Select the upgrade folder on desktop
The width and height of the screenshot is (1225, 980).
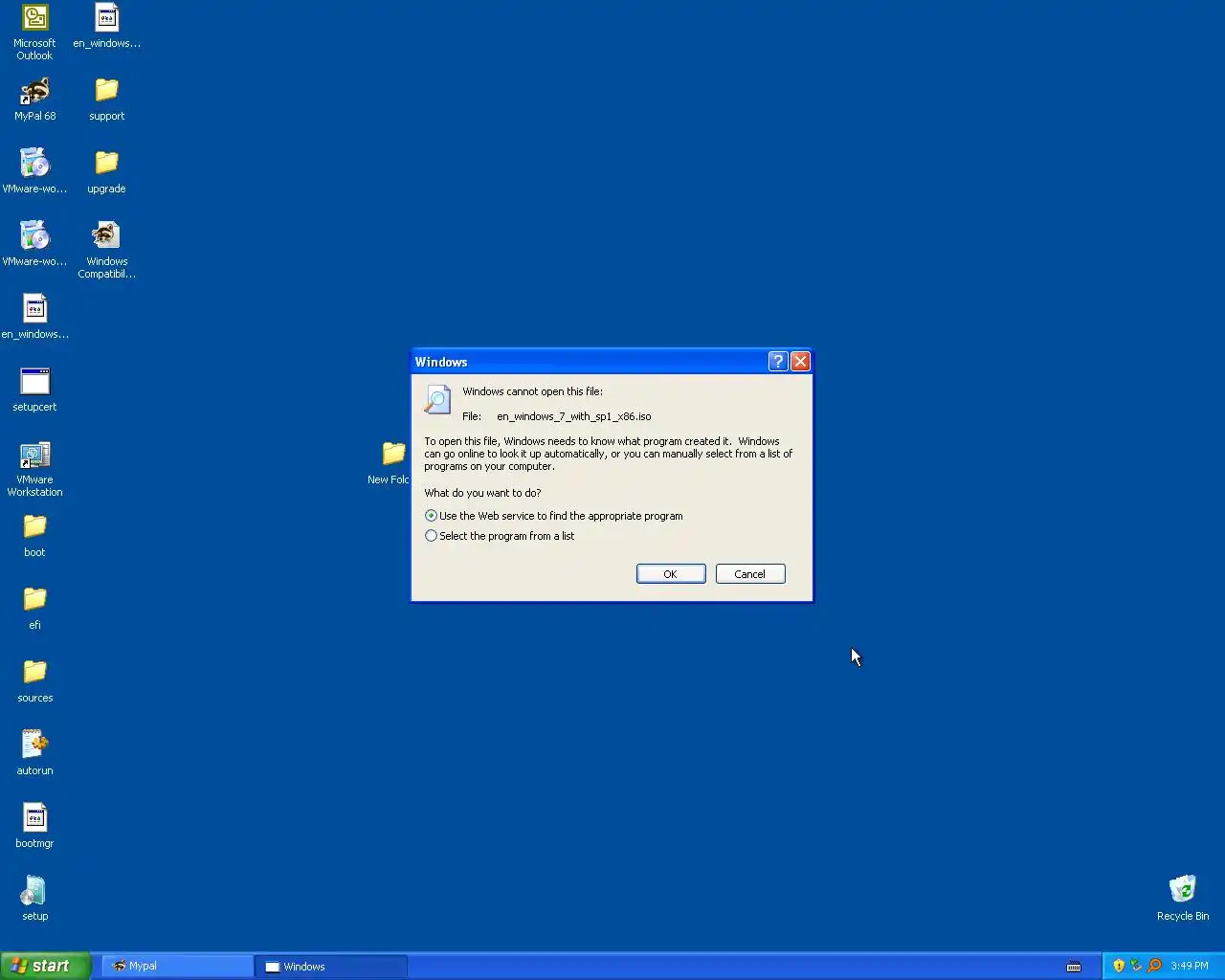(x=106, y=171)
